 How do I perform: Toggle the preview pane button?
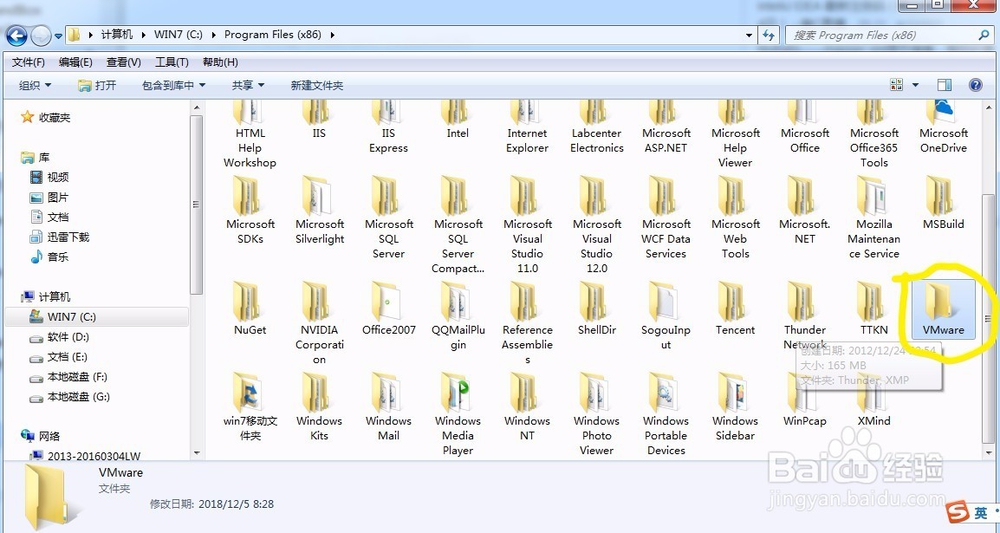[x=945, y=85]
